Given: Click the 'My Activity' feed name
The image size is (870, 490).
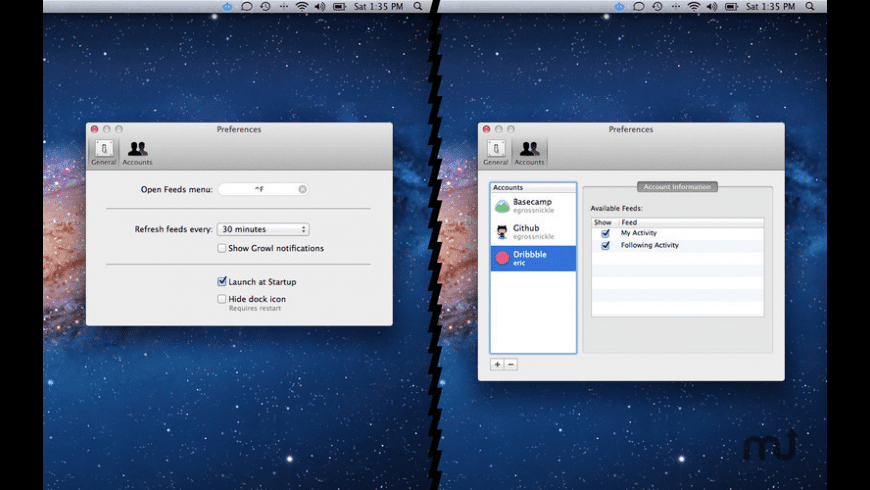Looking at the screenshot, I should coord(639,233).
